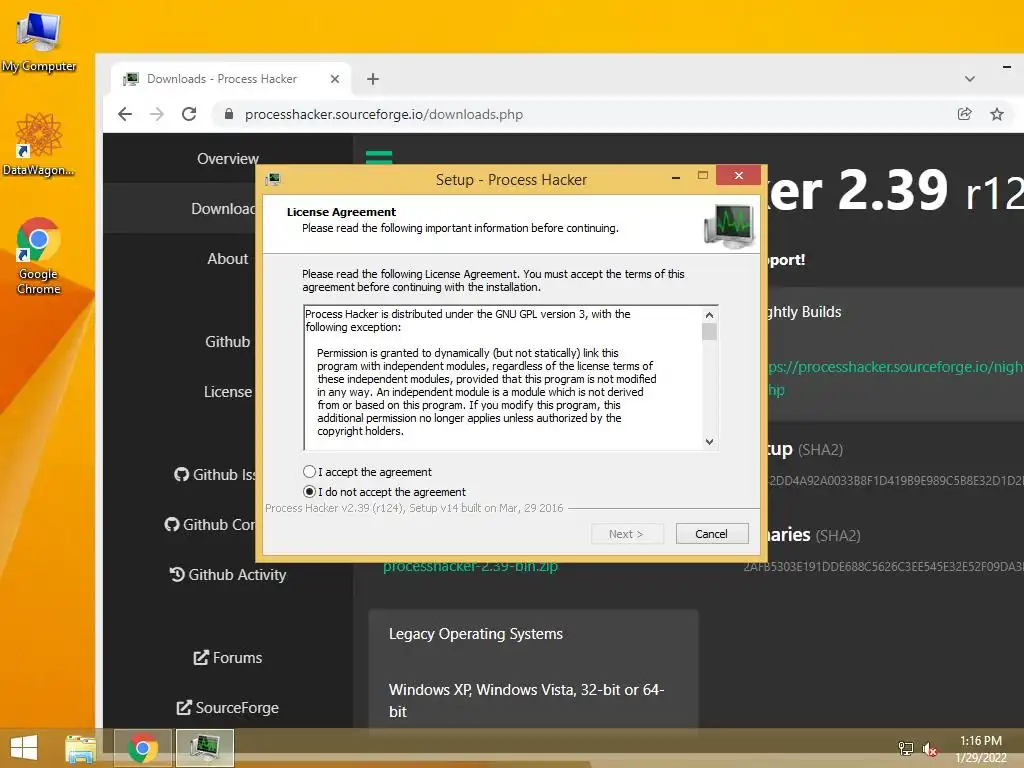Click Chrome forward navigation arrow
This screenshot has height=768, width=1024.
pyautogui.click(x=157, y=114)
